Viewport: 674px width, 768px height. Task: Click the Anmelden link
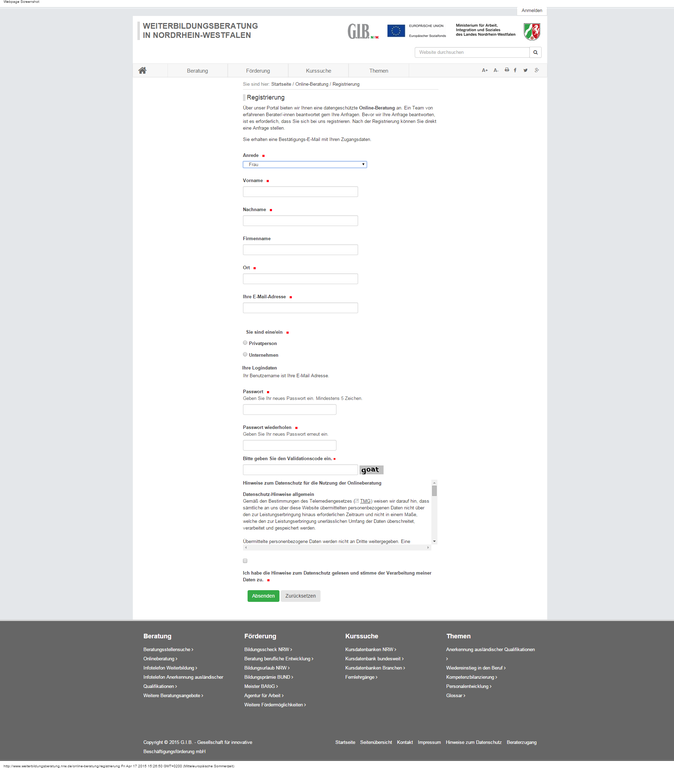click(x=531, y=11)
